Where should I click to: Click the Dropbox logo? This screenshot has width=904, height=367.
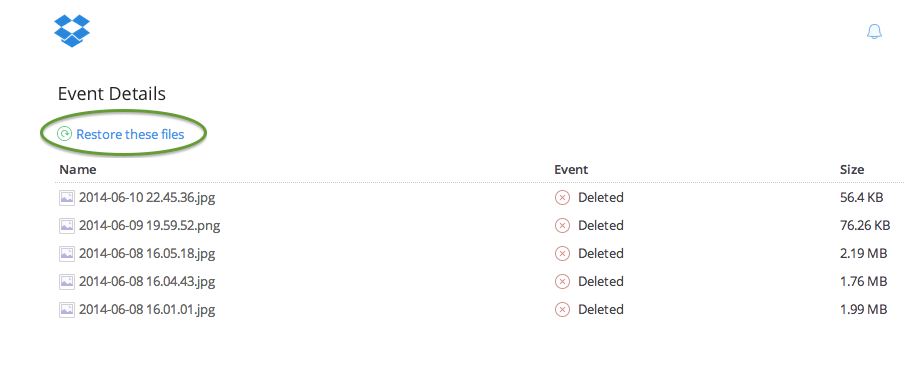[x=72, y=31]
